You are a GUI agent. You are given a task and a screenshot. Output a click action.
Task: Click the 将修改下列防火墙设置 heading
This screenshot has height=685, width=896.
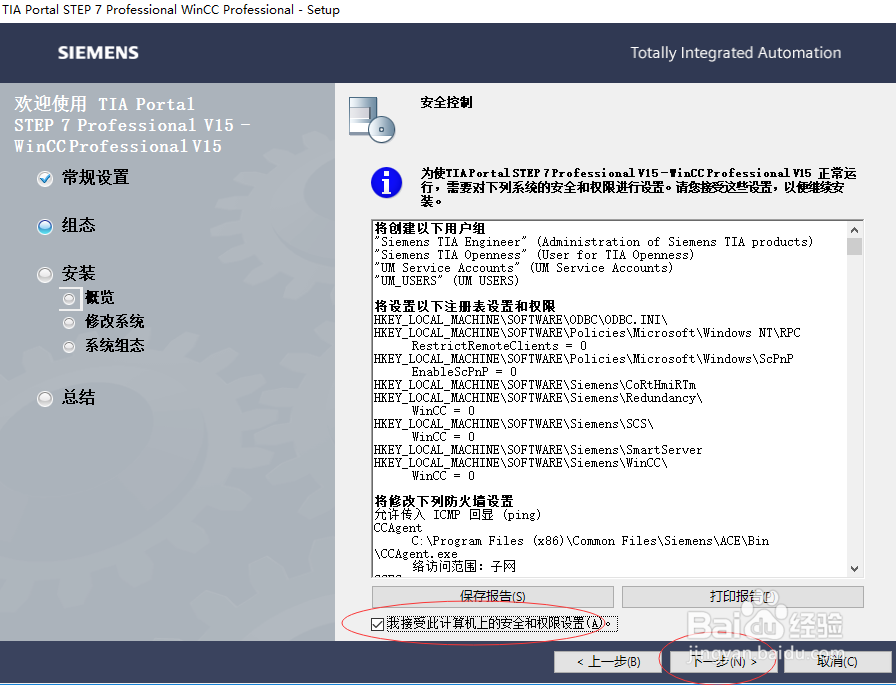pyautogui.click(x=444, y=501)
